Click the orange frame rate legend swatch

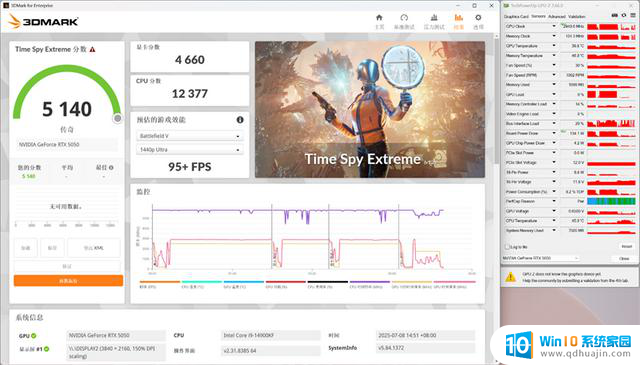coord(160,282)
